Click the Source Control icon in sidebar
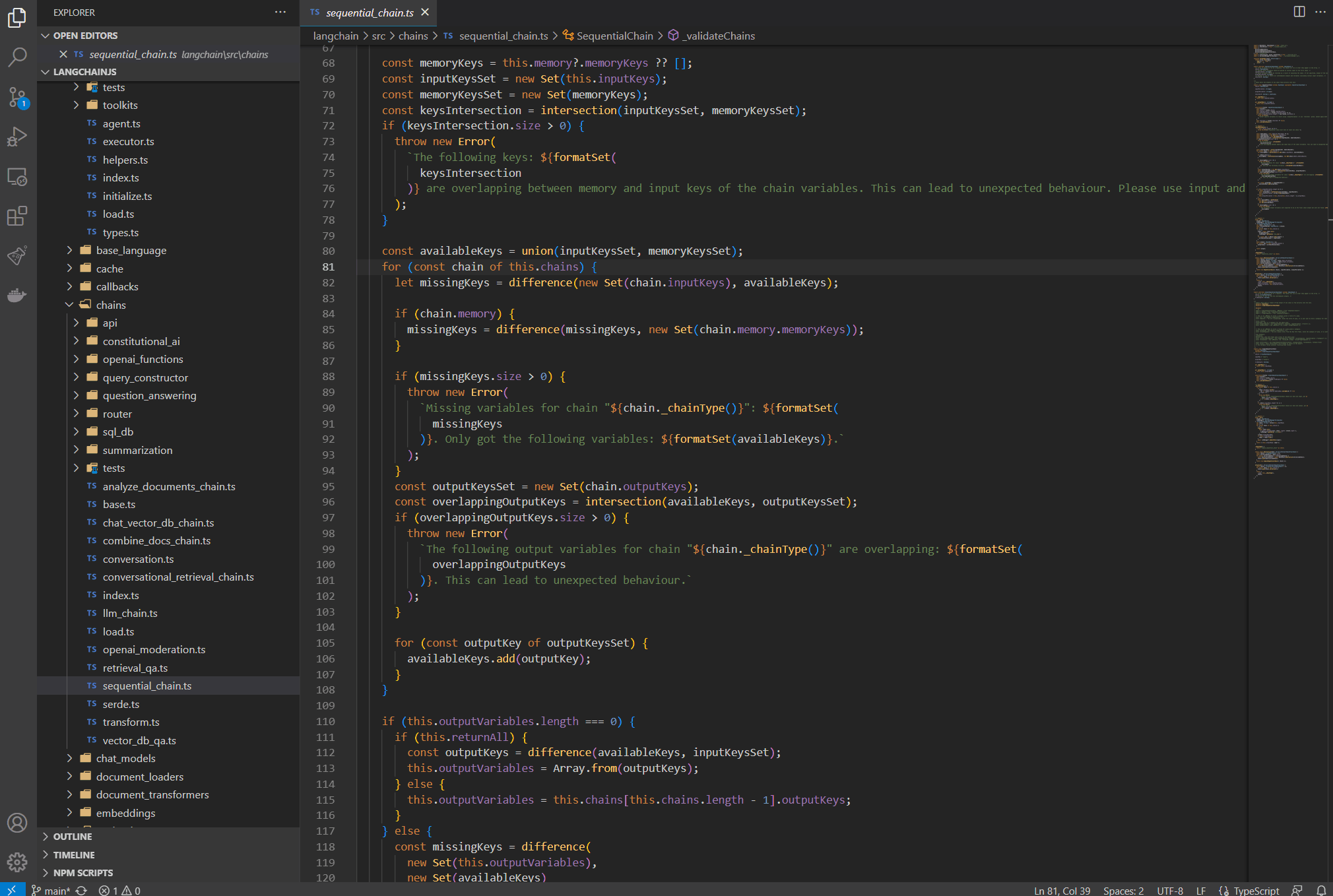1333x896 pixels. point(17,98)
